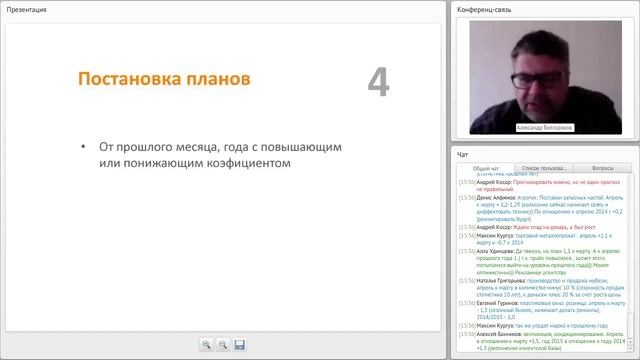The height and width of the screenshot is (360, 640).
Task: Open the Вопросы tab
Action: pos(602,168)
